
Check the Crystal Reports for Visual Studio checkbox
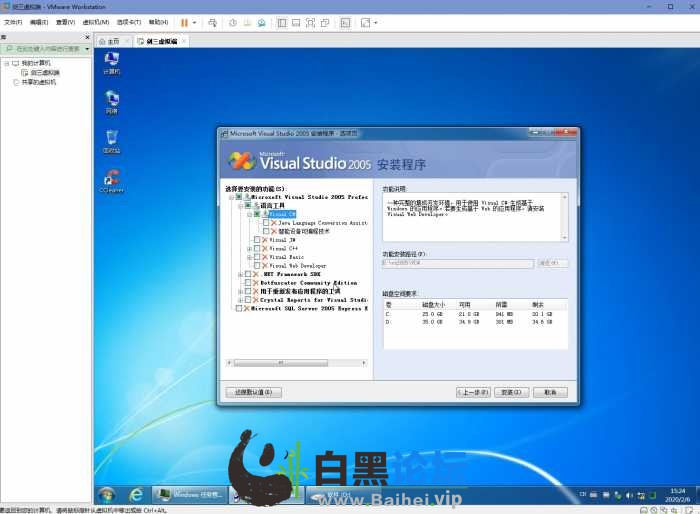pos(248,300)
